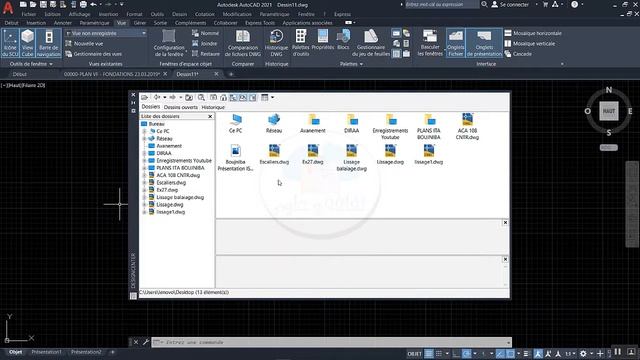Expand DIRAA folder tree node
Viewport: 640px width, 360px height.
tap(144, 153)
